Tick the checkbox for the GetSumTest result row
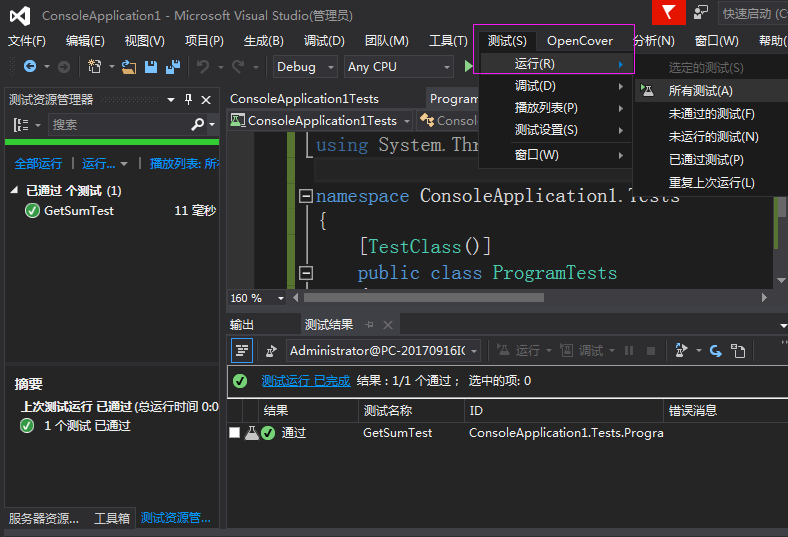This screenshot has height=537, width=788. (x=234, y=433)
